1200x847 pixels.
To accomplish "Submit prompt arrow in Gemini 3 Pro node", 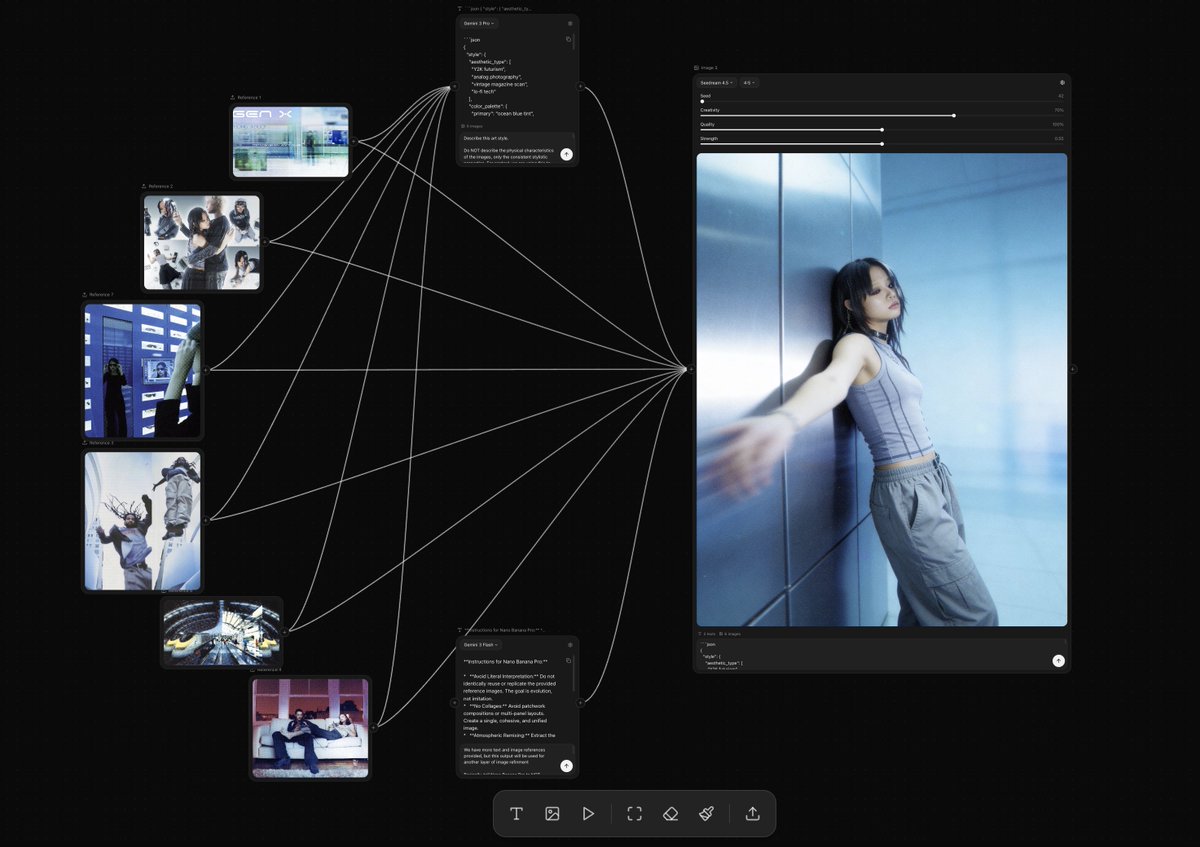I will pyautogui.click(x=566, y=154).
